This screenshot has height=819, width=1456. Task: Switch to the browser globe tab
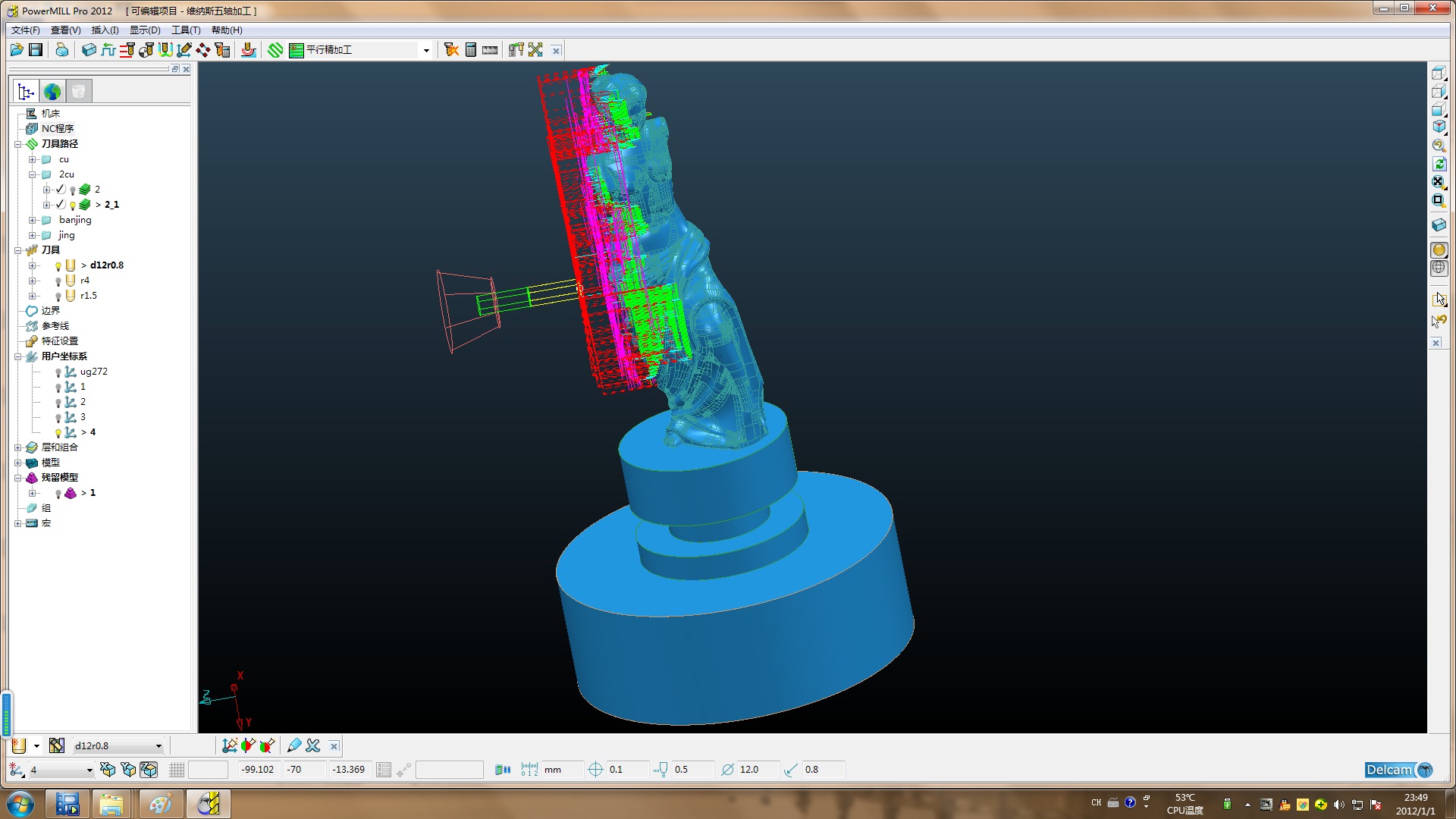[x=52, y=92]
